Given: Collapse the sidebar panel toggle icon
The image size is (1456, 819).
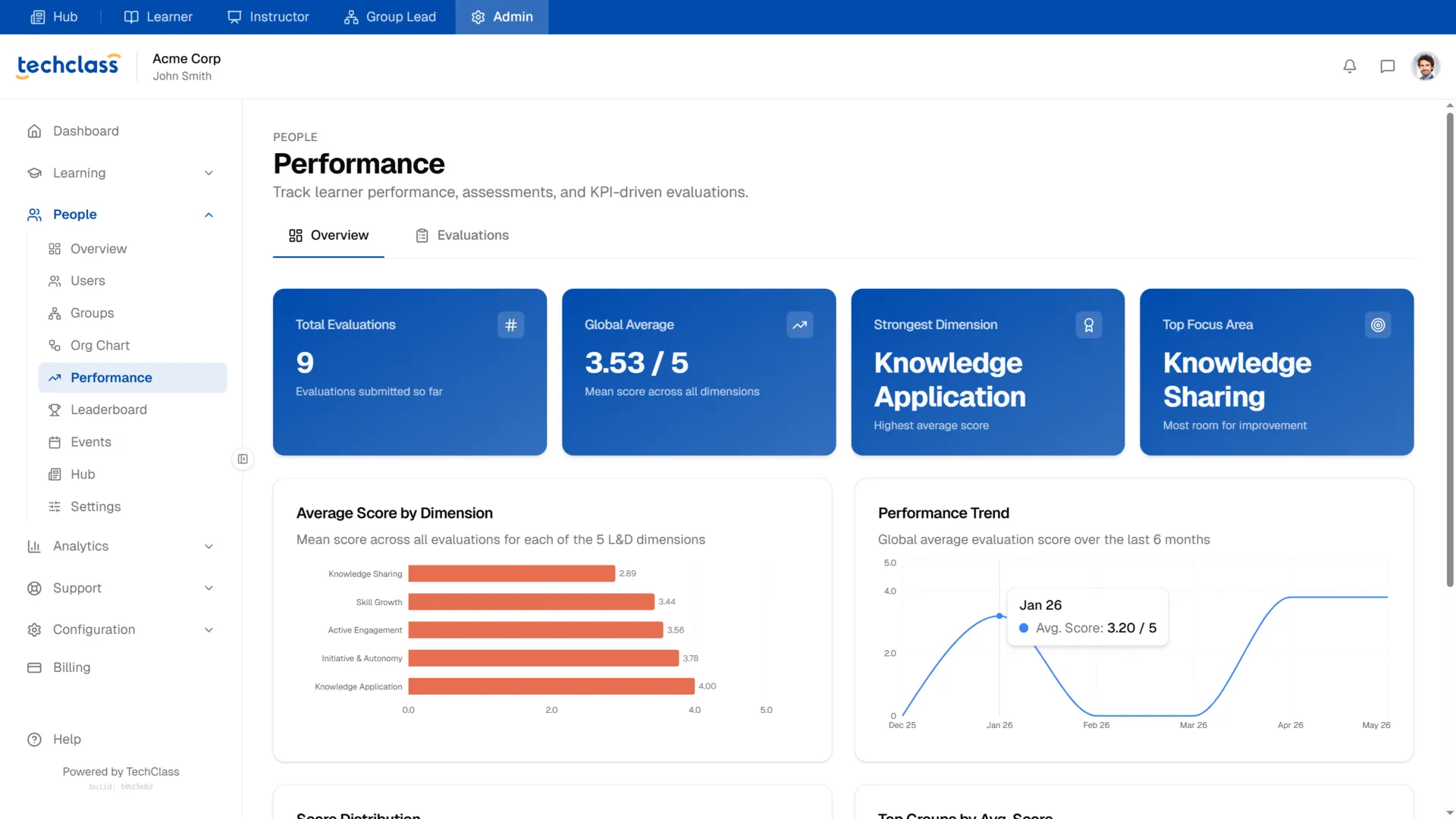Looking at the screenshot, I should coord(243,459).
